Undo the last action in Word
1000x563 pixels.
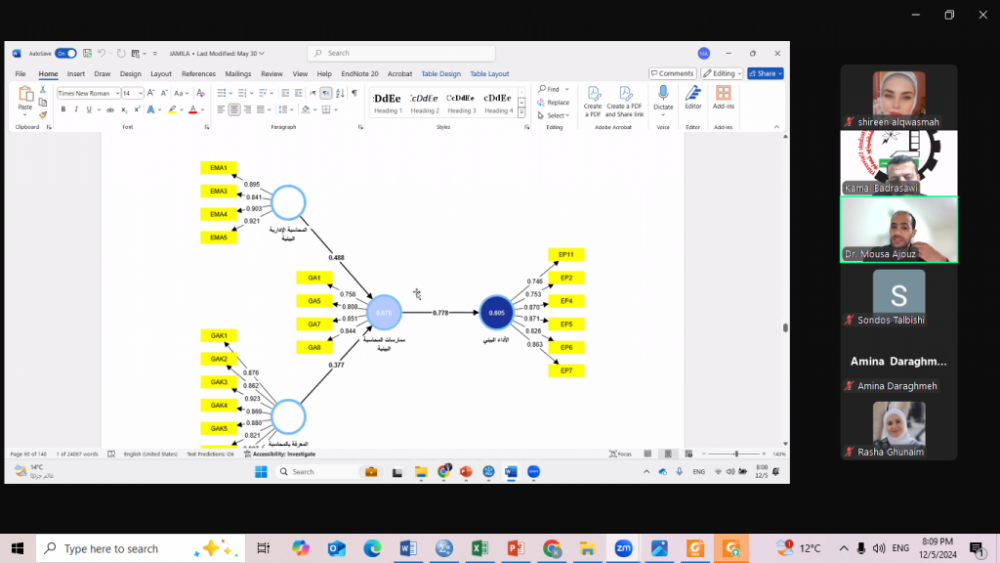pos(101,54)
